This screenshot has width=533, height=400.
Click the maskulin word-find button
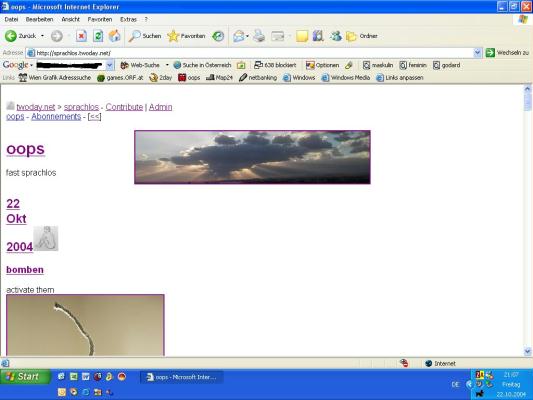[378, 65]
